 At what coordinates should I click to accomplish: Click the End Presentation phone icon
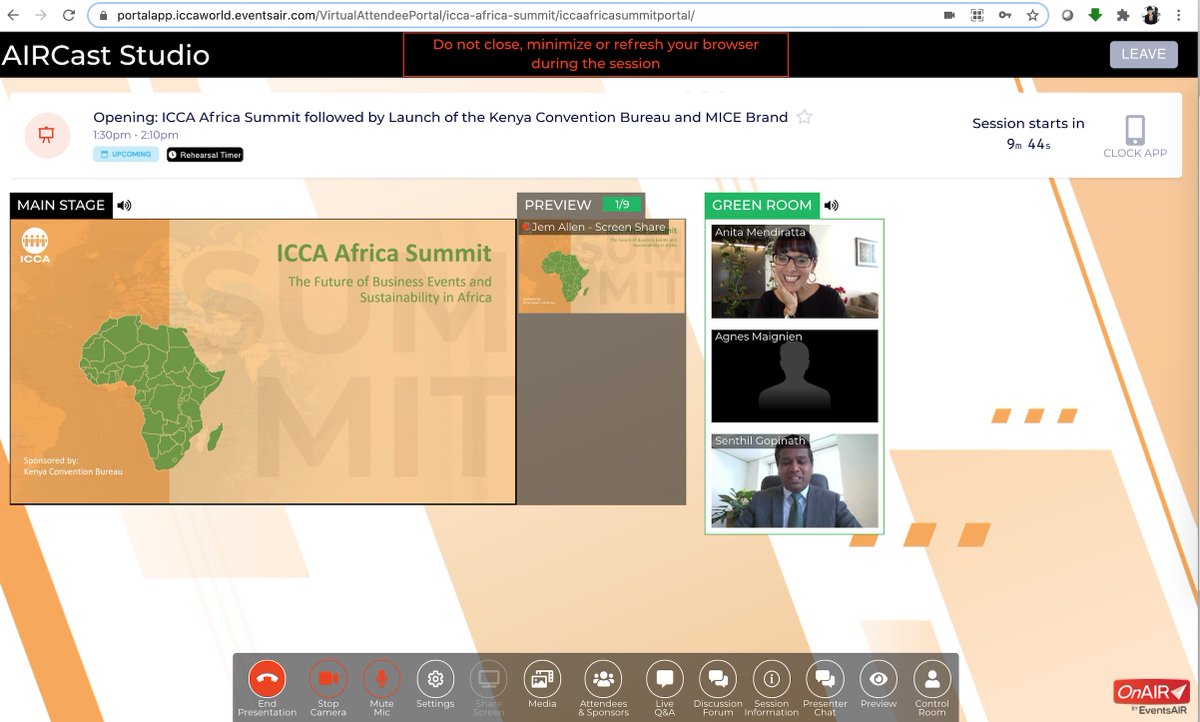point(267,679)
